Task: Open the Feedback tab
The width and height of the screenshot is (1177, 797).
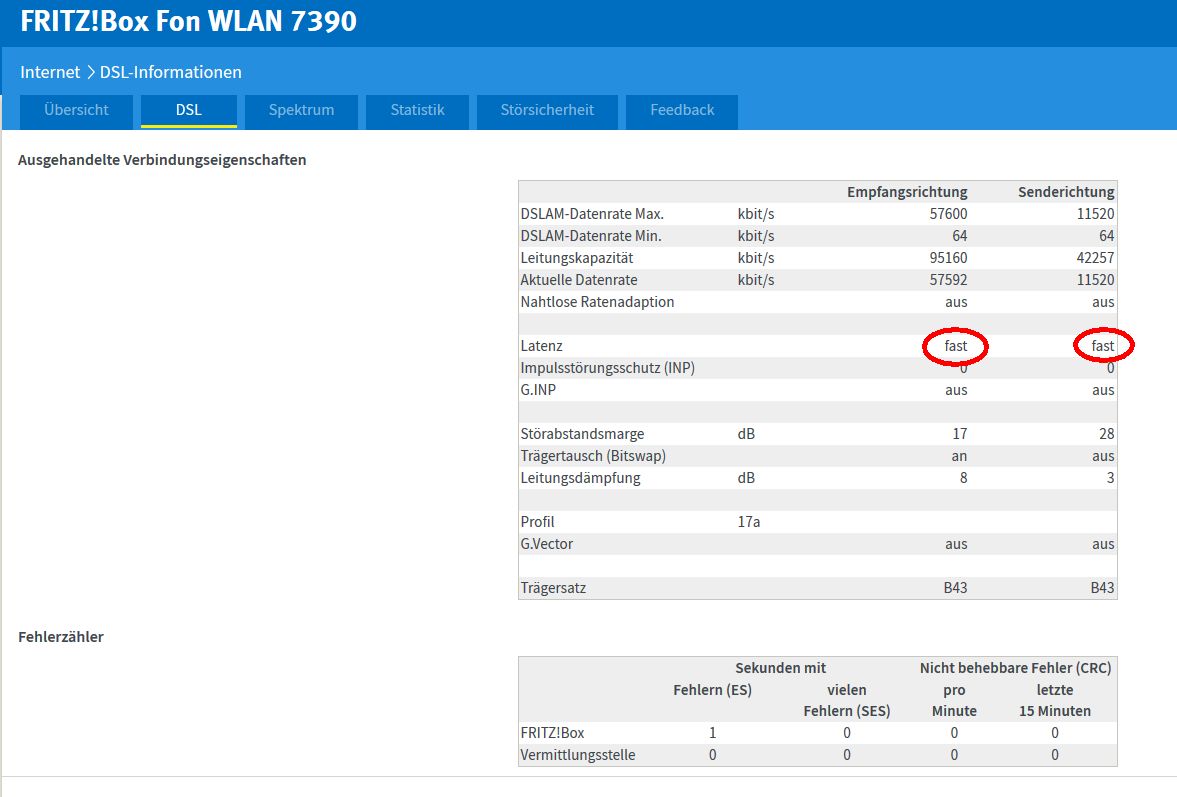Action: 682,110
